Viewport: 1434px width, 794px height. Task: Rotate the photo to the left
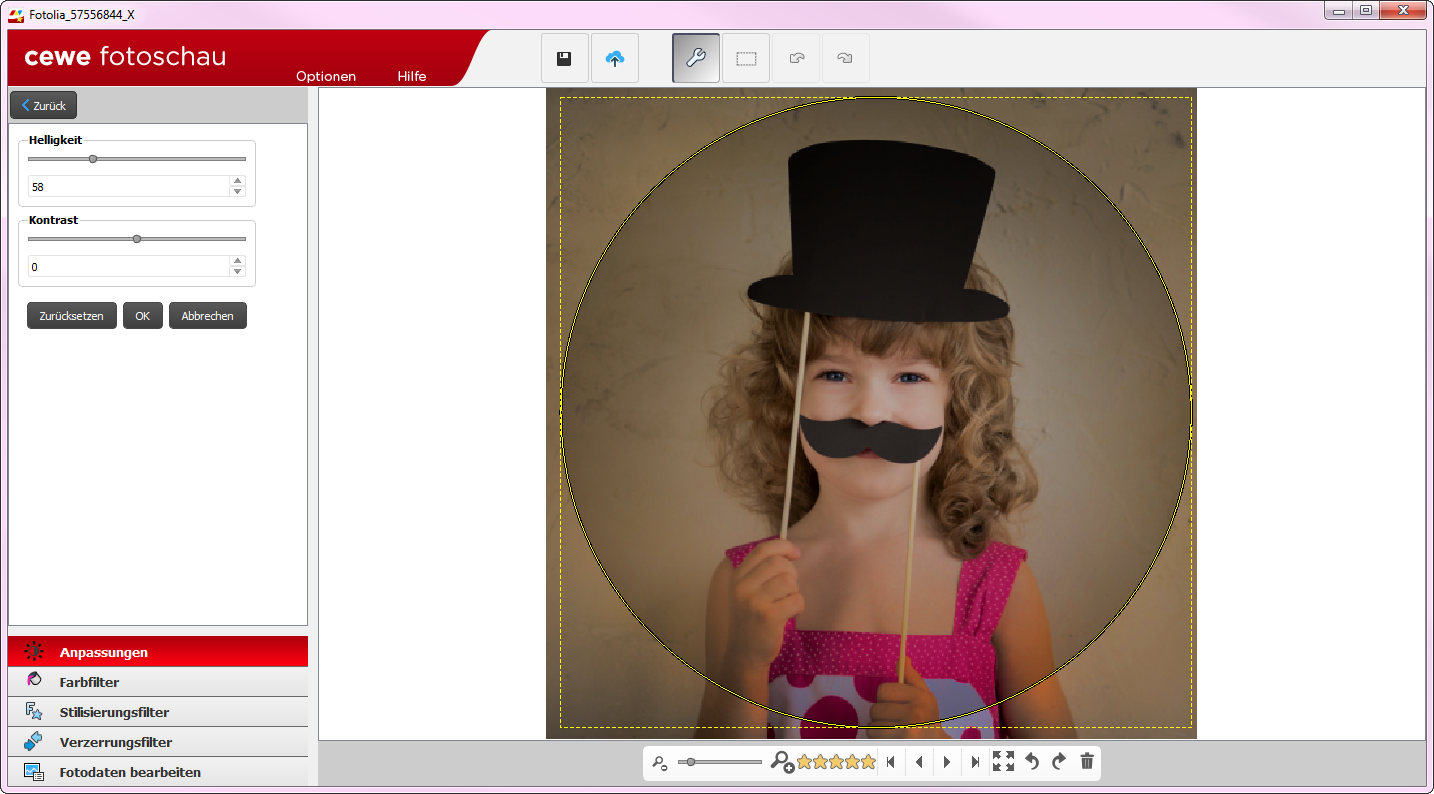coord(1032,762)
